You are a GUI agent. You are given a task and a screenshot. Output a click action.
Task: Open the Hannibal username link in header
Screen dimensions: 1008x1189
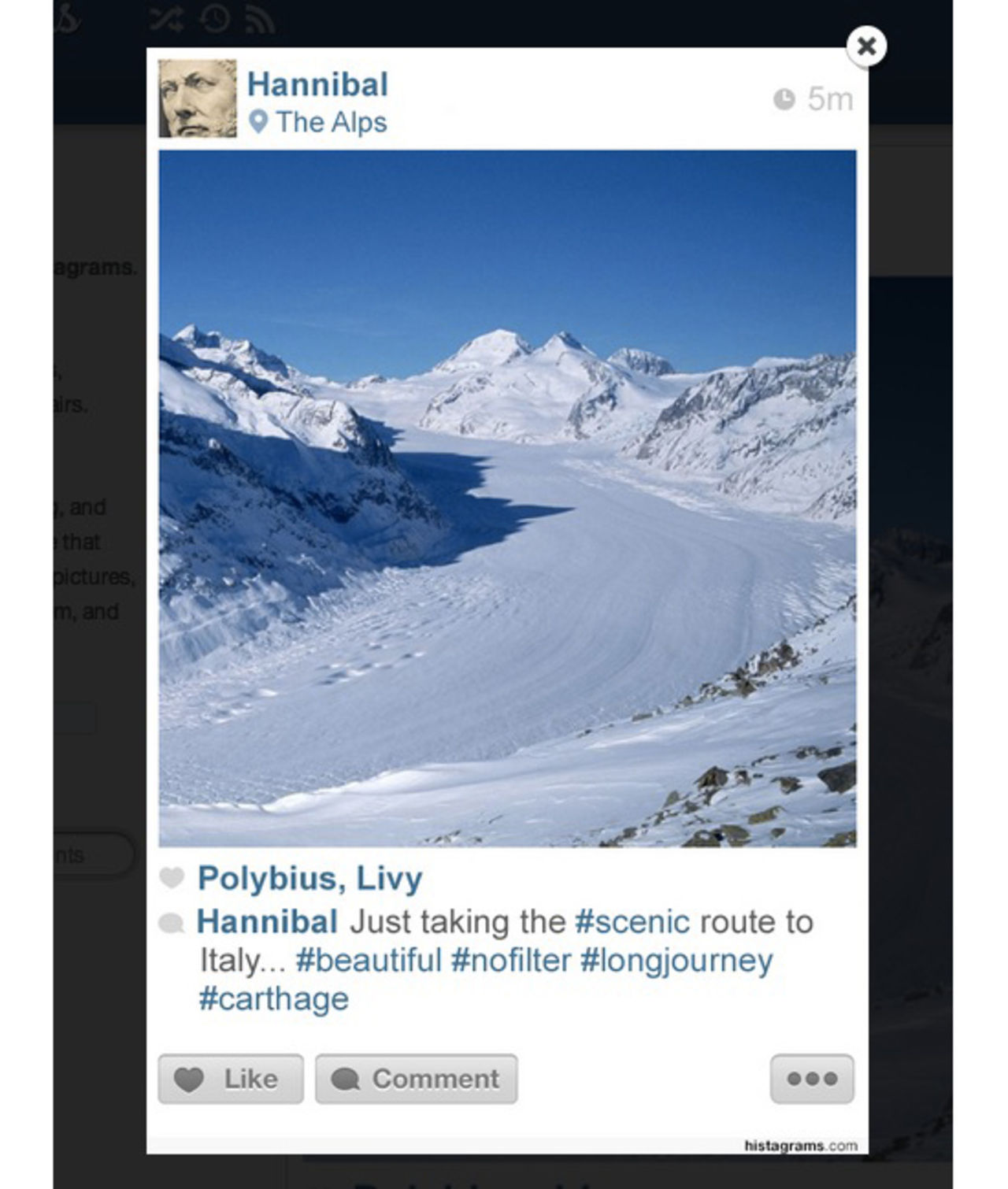[x=317, y=84]
